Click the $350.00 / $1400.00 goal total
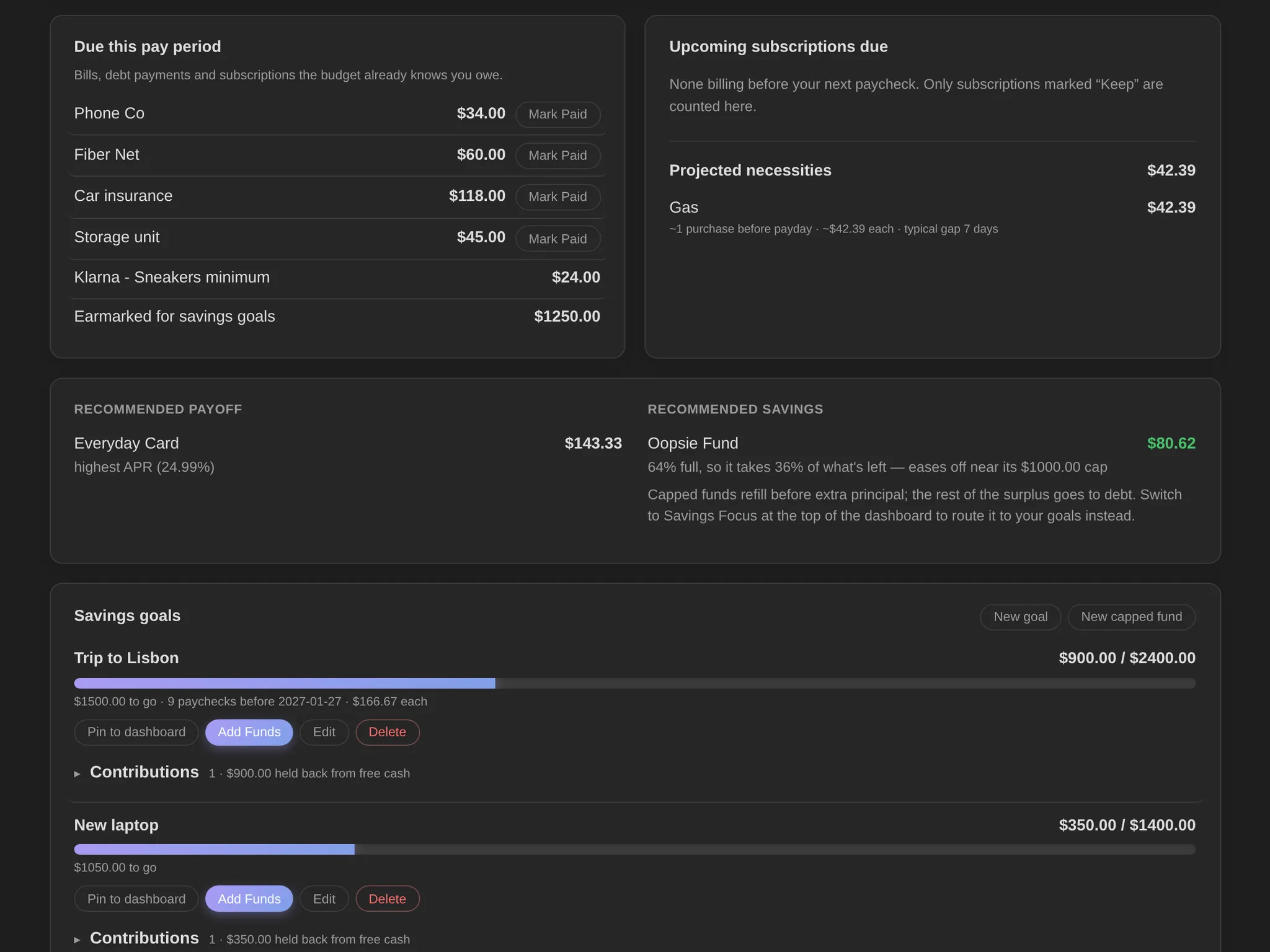The width and height of the screenshot is (1270, 952). [1127, 826]
